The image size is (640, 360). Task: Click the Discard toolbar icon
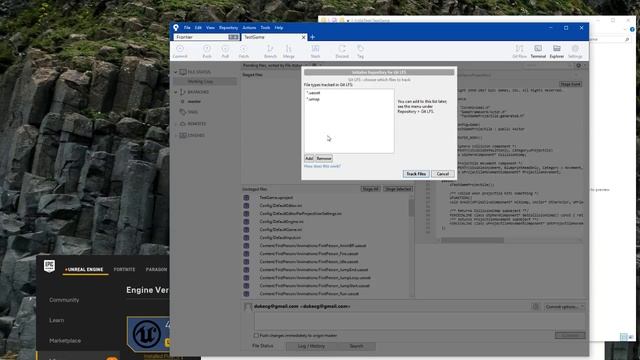pyautogui.click(x=342, y=49)
